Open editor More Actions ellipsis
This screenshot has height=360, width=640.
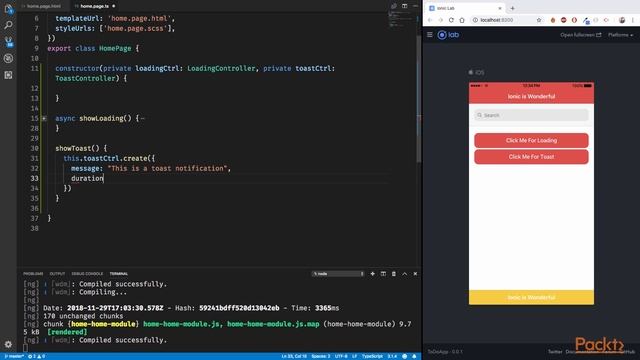tap(415, 6)
